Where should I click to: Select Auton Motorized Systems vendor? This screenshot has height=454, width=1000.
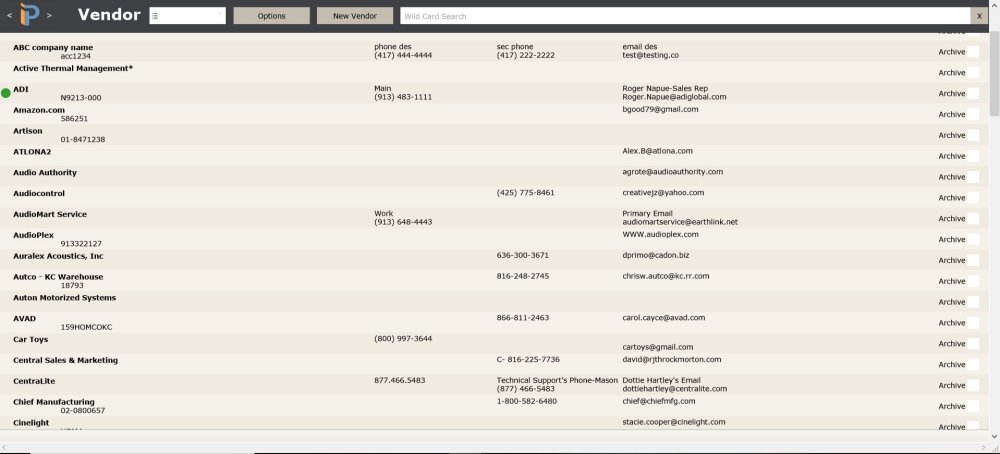pos(64,298)
